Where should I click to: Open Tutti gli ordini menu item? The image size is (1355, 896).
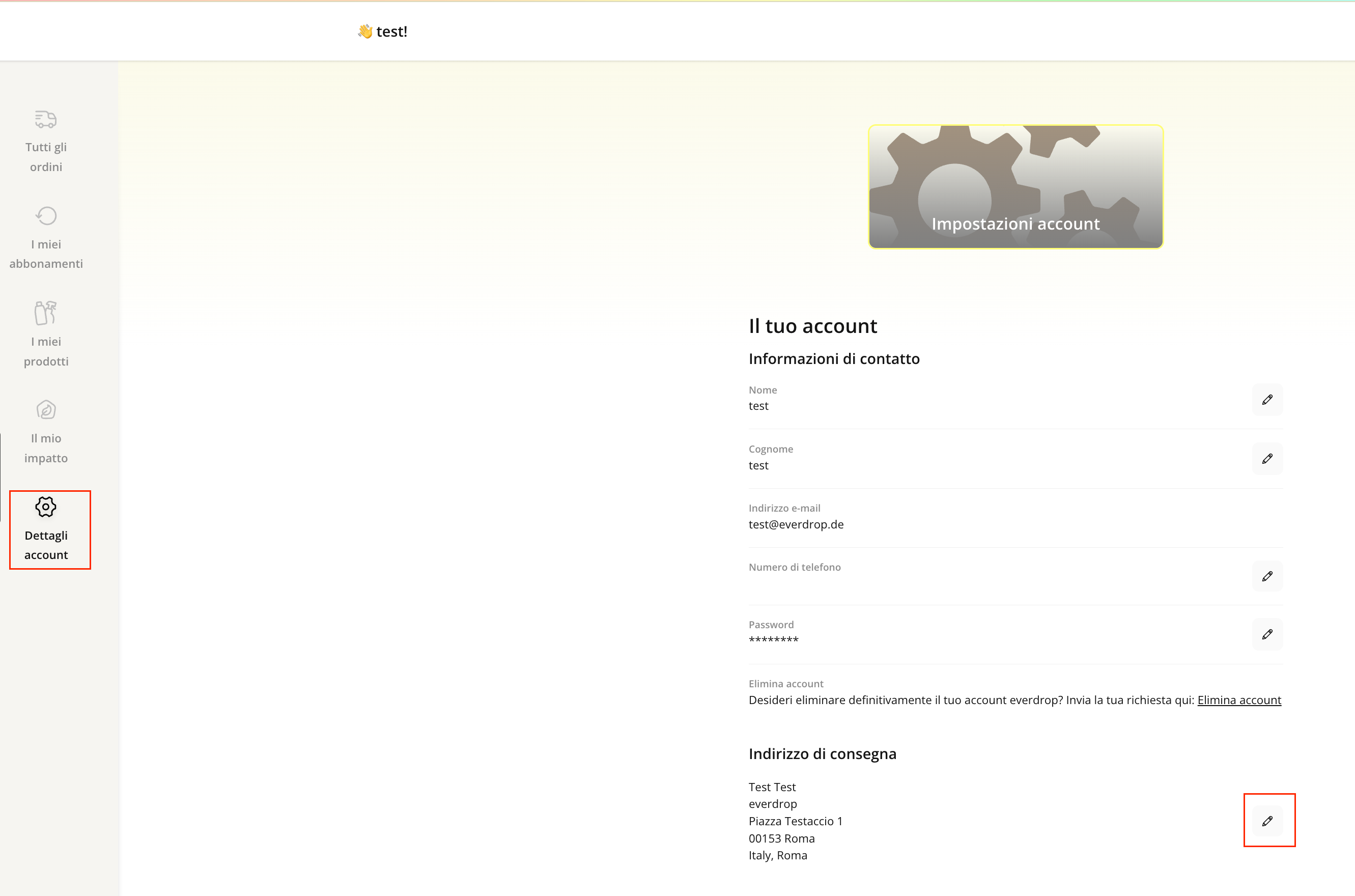pos(46,157)
